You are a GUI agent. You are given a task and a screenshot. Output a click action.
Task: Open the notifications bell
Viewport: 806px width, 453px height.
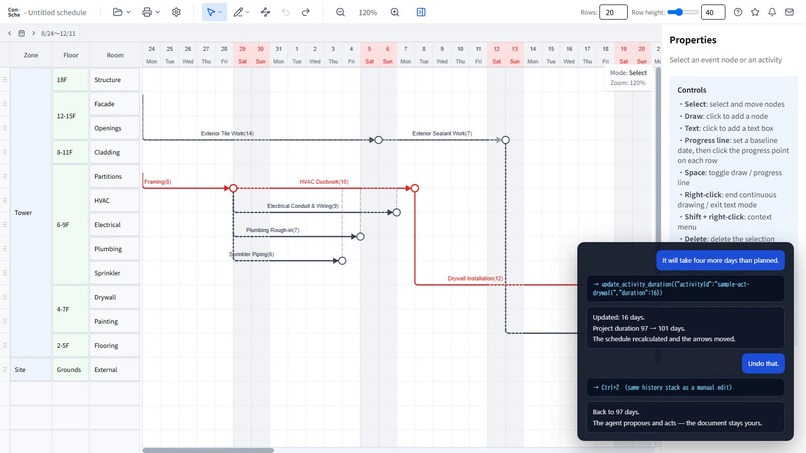pyautogui.click(x=772, y=12)
